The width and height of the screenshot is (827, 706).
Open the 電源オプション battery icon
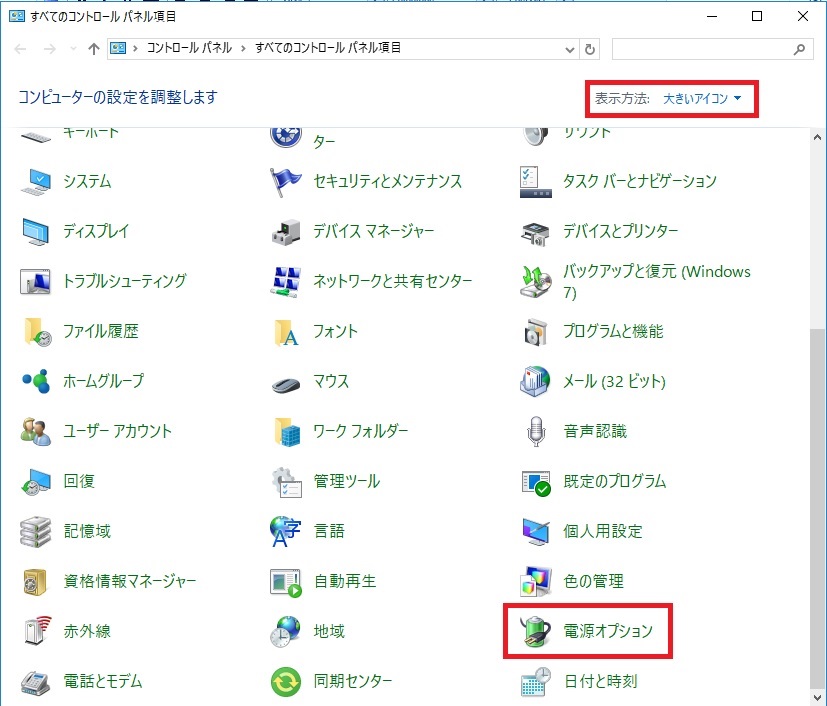coord(535,631)
